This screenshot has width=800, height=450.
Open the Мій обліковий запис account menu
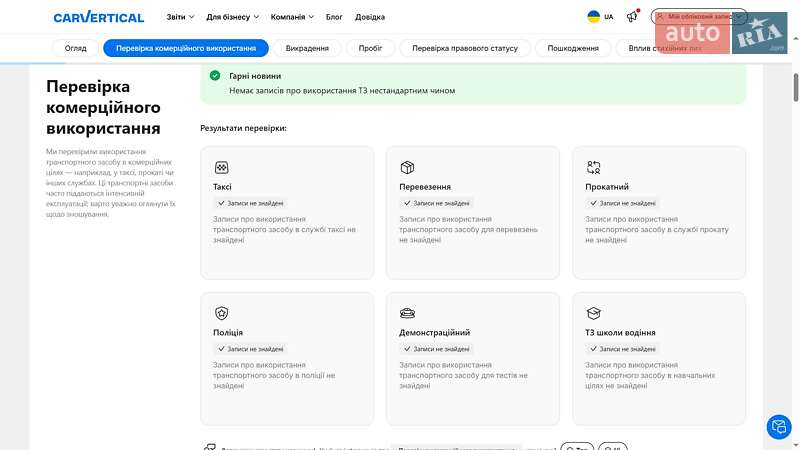(699, 17)
